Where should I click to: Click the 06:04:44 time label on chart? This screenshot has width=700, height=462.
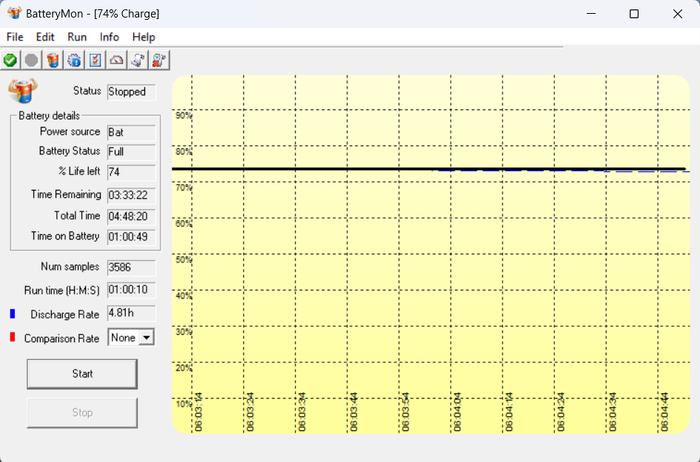click(x=664, y=412)
